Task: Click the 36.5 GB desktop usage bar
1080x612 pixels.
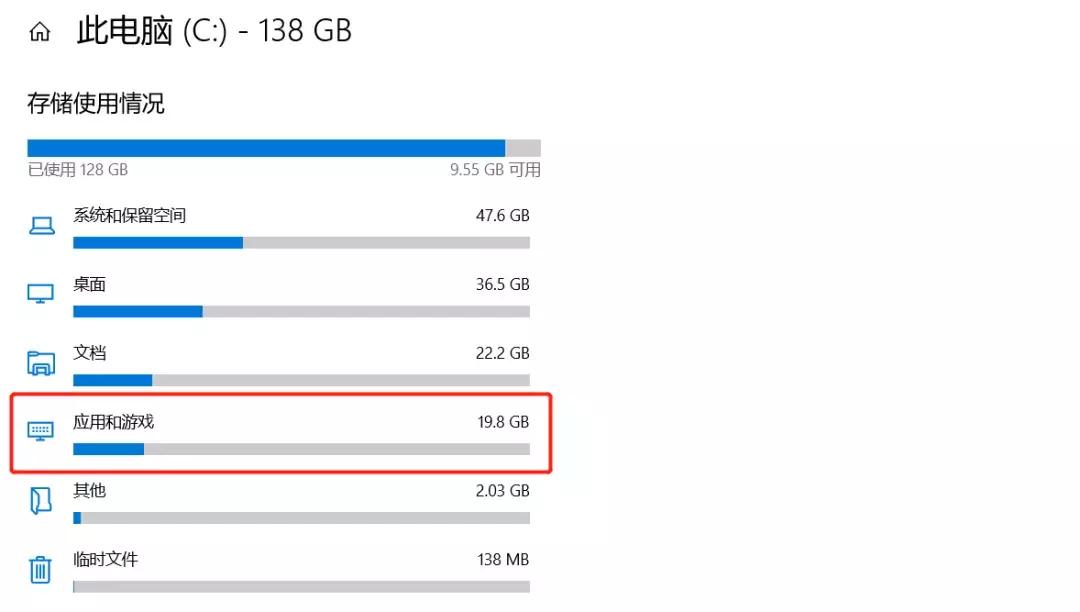Action: pyautogui.click(x=301, y=312)
